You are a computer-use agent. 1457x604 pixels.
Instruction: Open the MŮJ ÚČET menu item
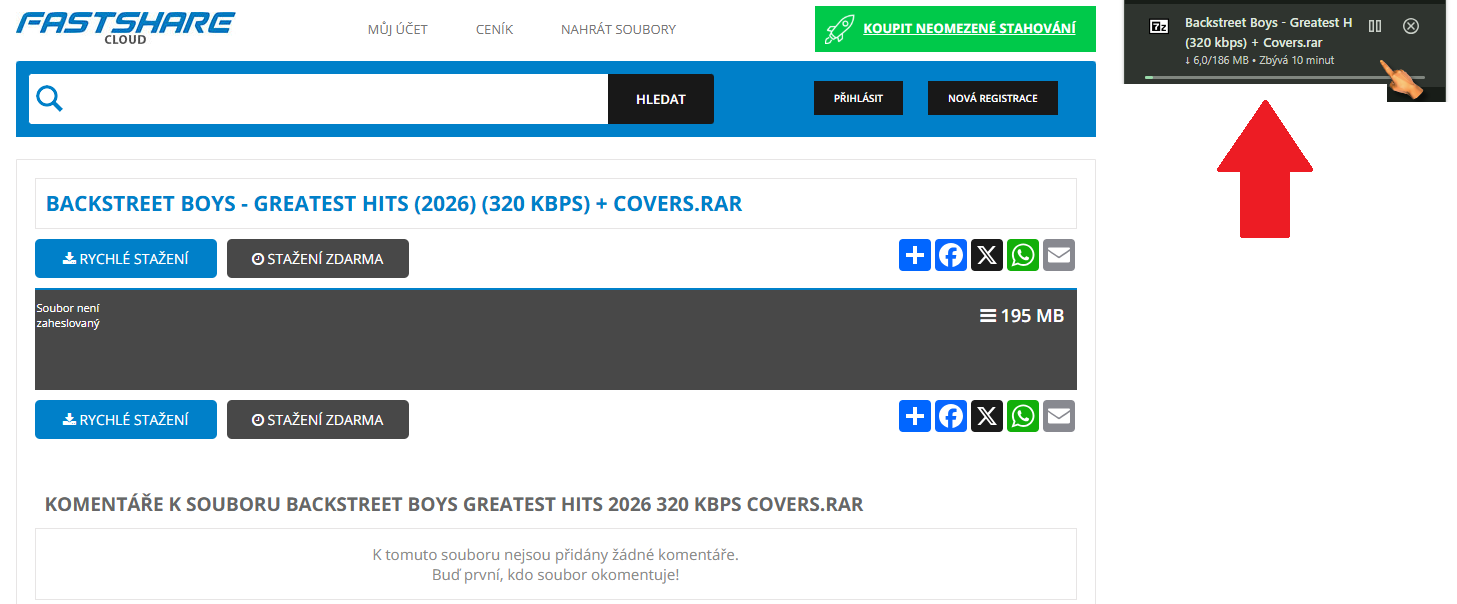(x=397, y=29)
